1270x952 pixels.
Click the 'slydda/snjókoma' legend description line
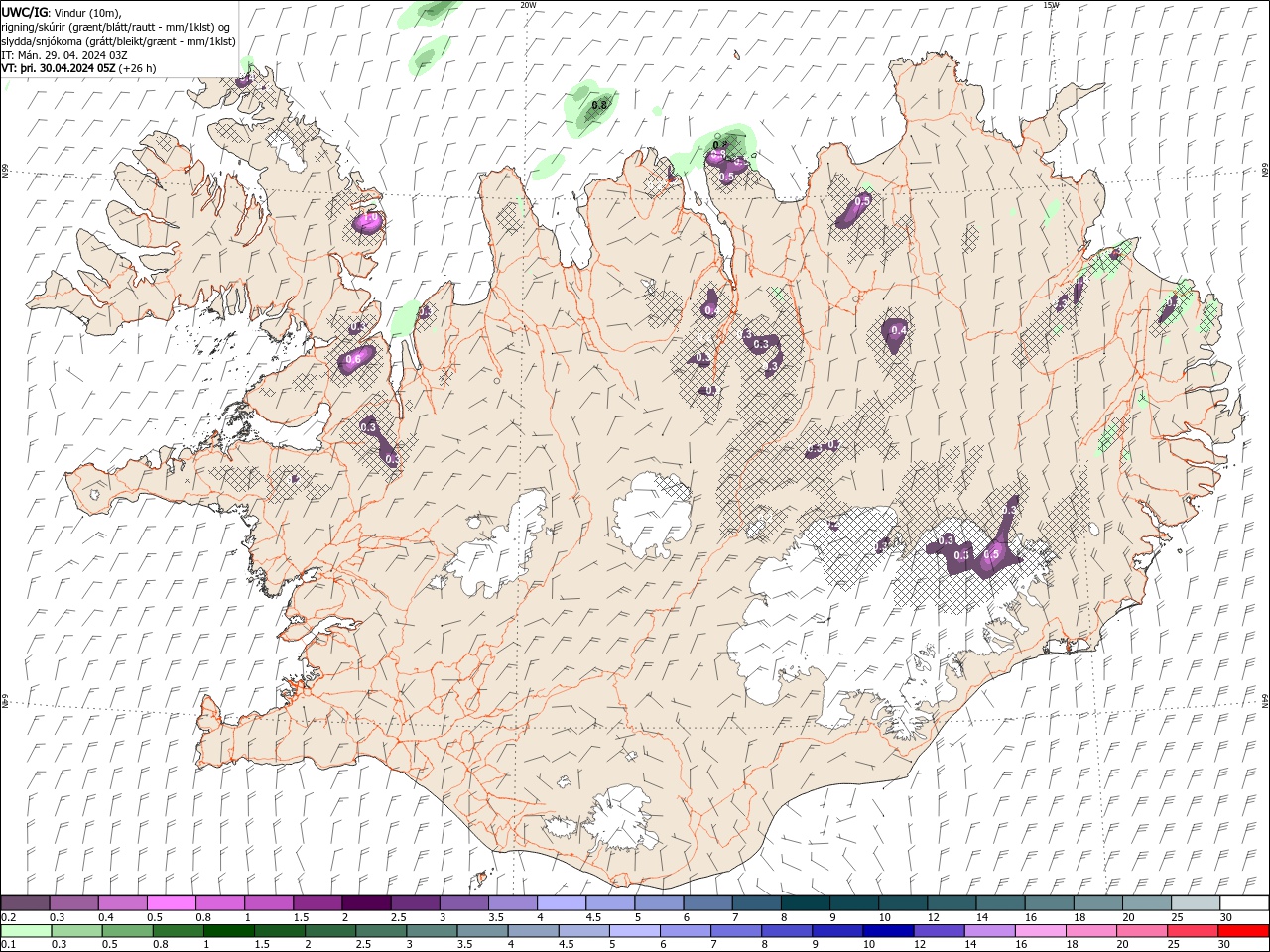[x=118, y=41]
